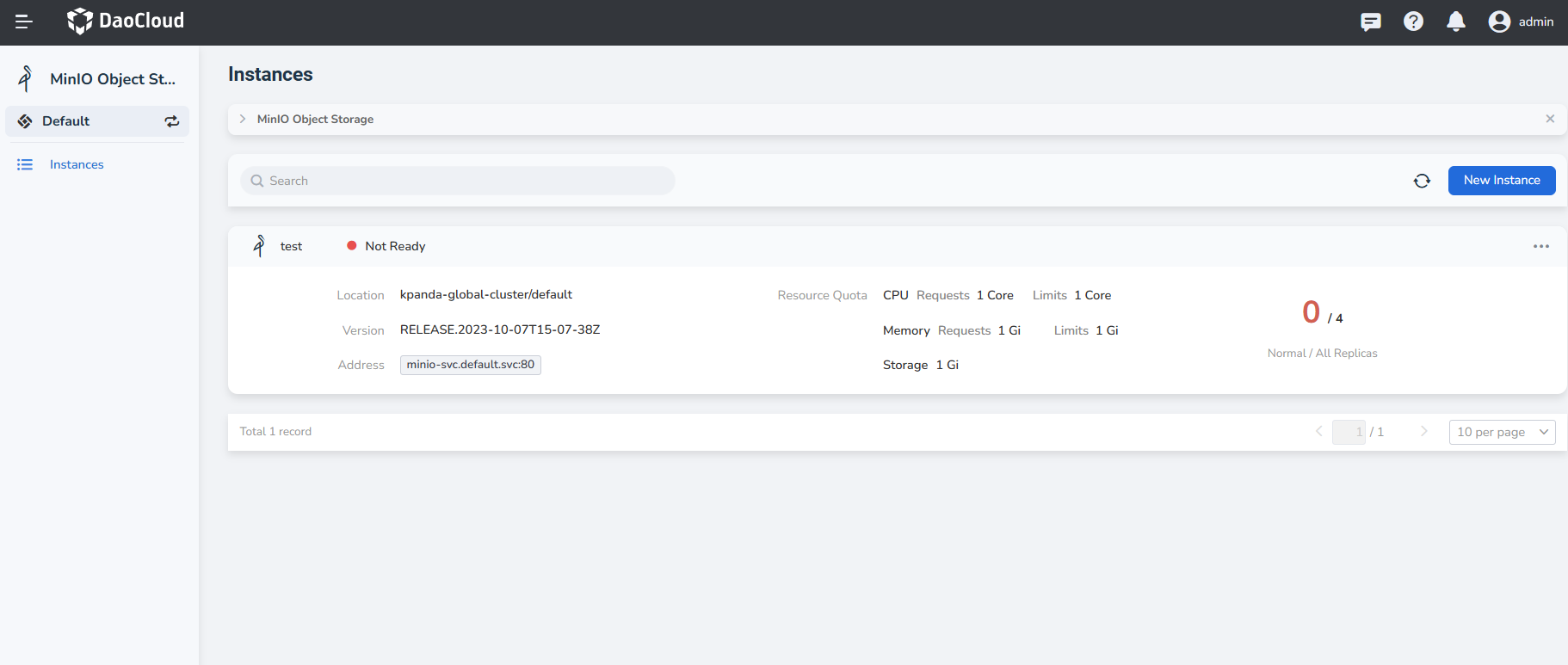1568x665 pixels.
Task: Toggle the hamburger navigation menu
Action: (x=24, y=22)
